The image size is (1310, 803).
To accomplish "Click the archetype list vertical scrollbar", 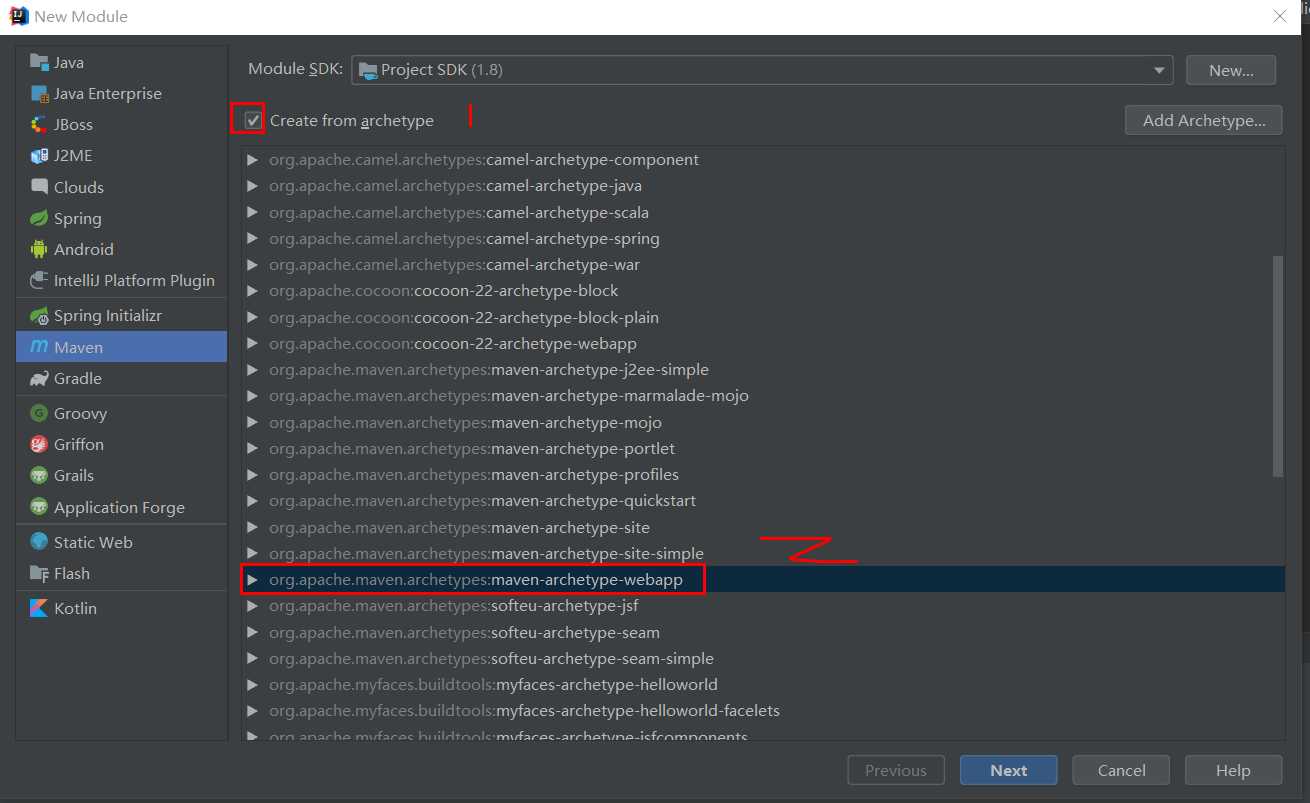I will 1277,366.
